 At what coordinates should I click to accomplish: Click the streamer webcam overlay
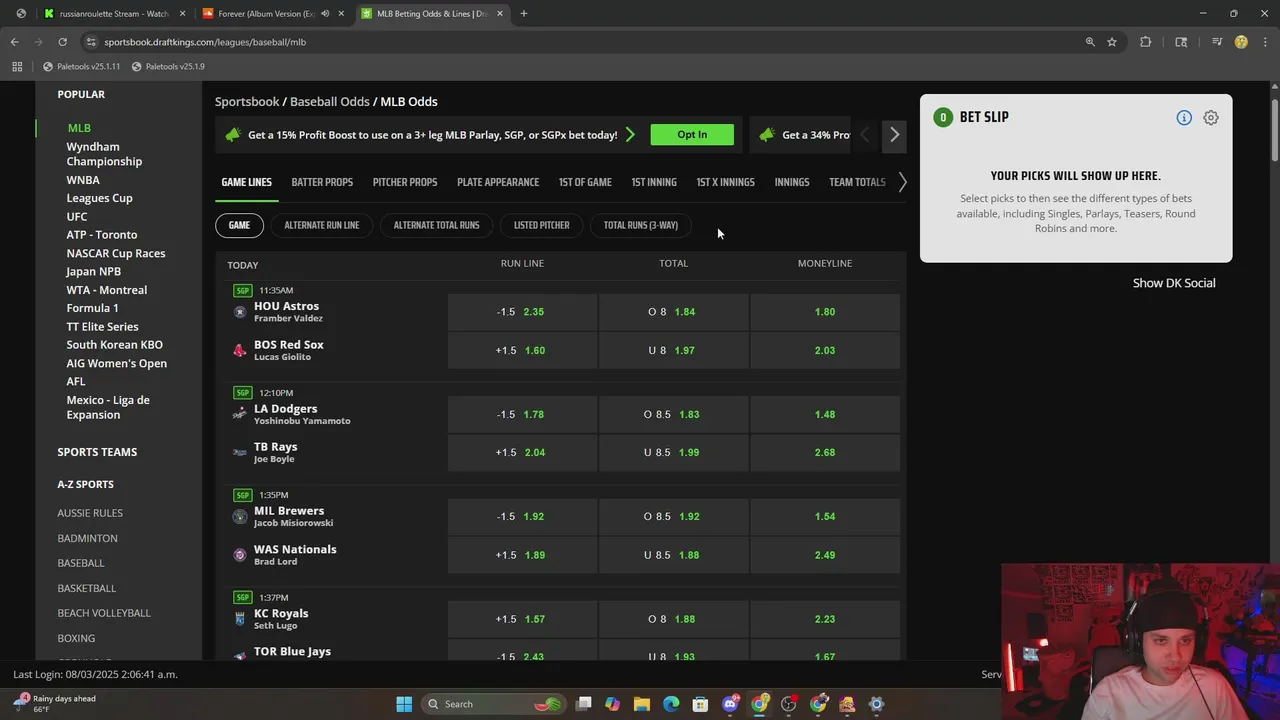1140,642
